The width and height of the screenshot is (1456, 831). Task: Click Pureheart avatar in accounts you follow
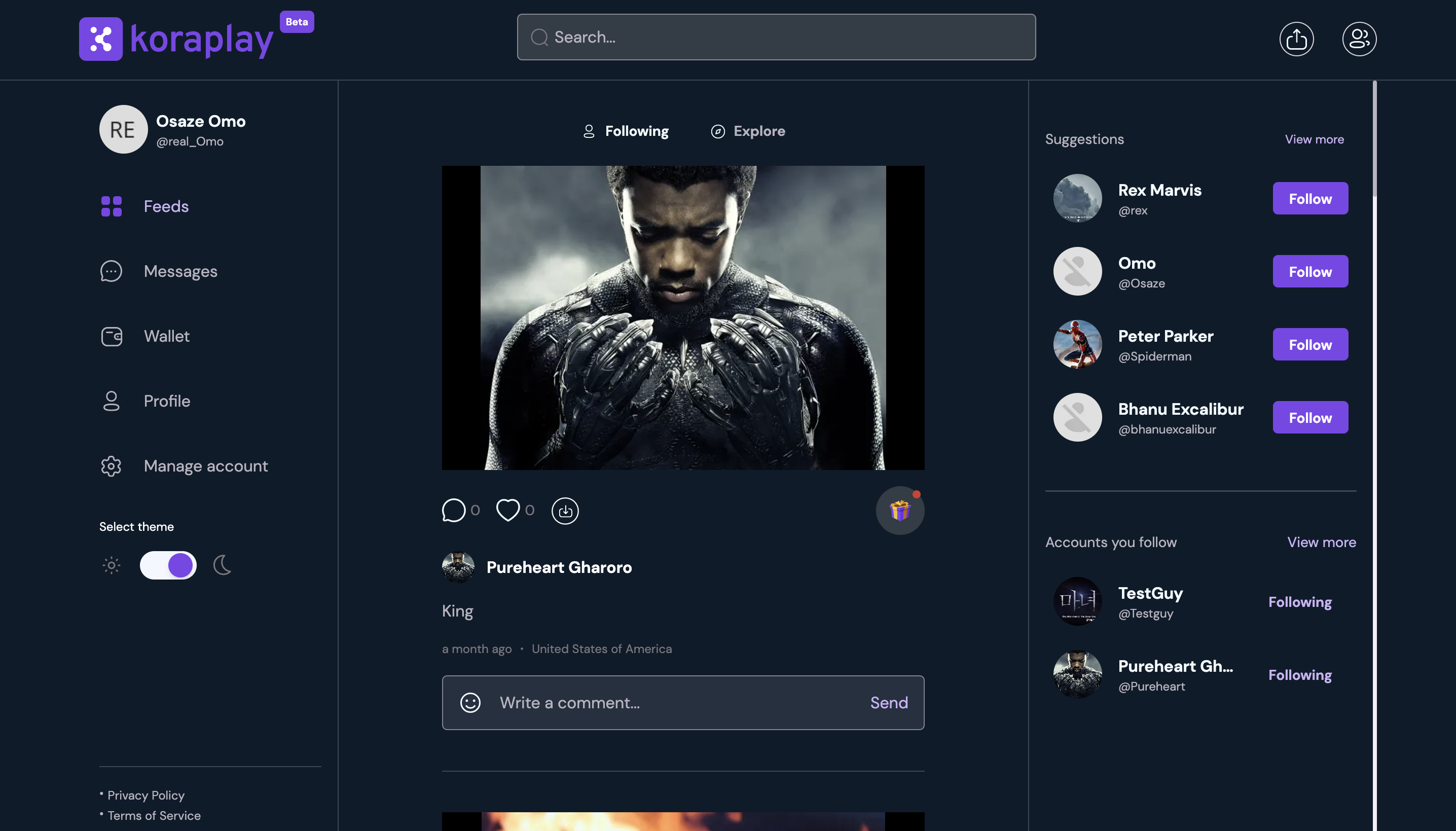coord(1077,674)
